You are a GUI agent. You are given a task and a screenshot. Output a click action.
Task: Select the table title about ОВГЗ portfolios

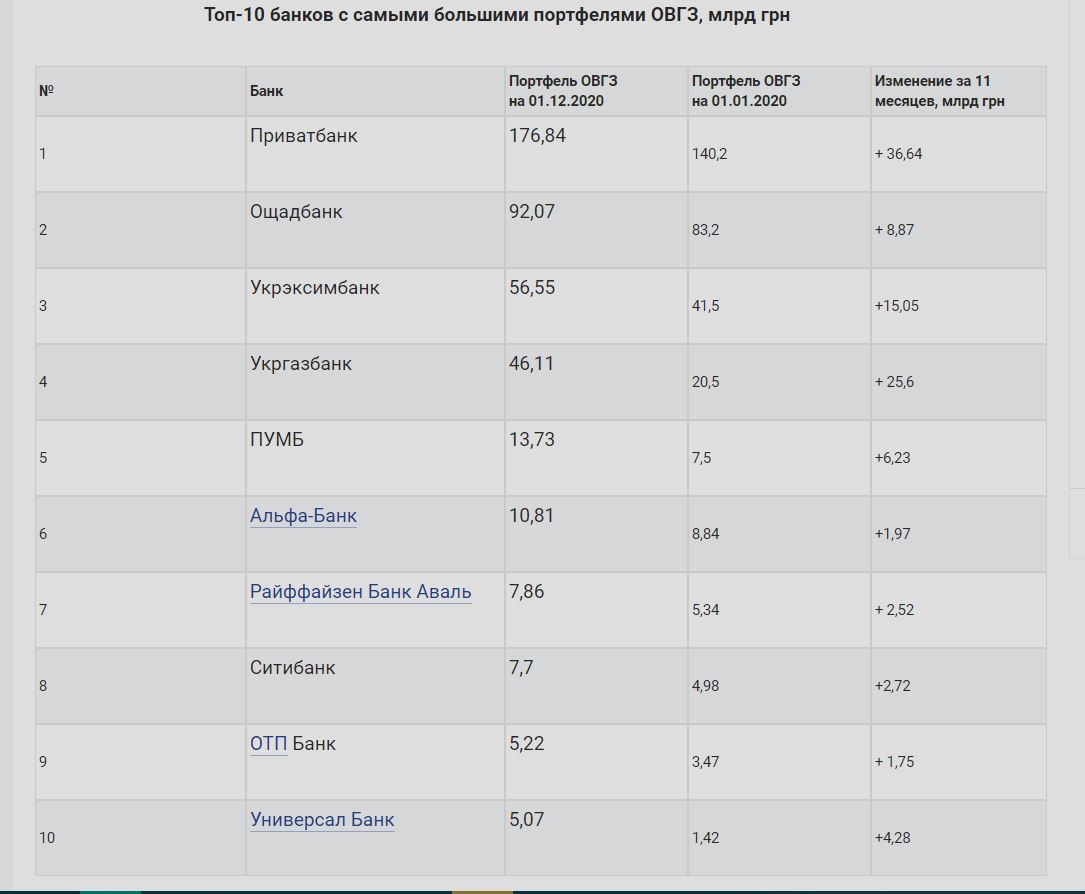click(x=497, y=15)
